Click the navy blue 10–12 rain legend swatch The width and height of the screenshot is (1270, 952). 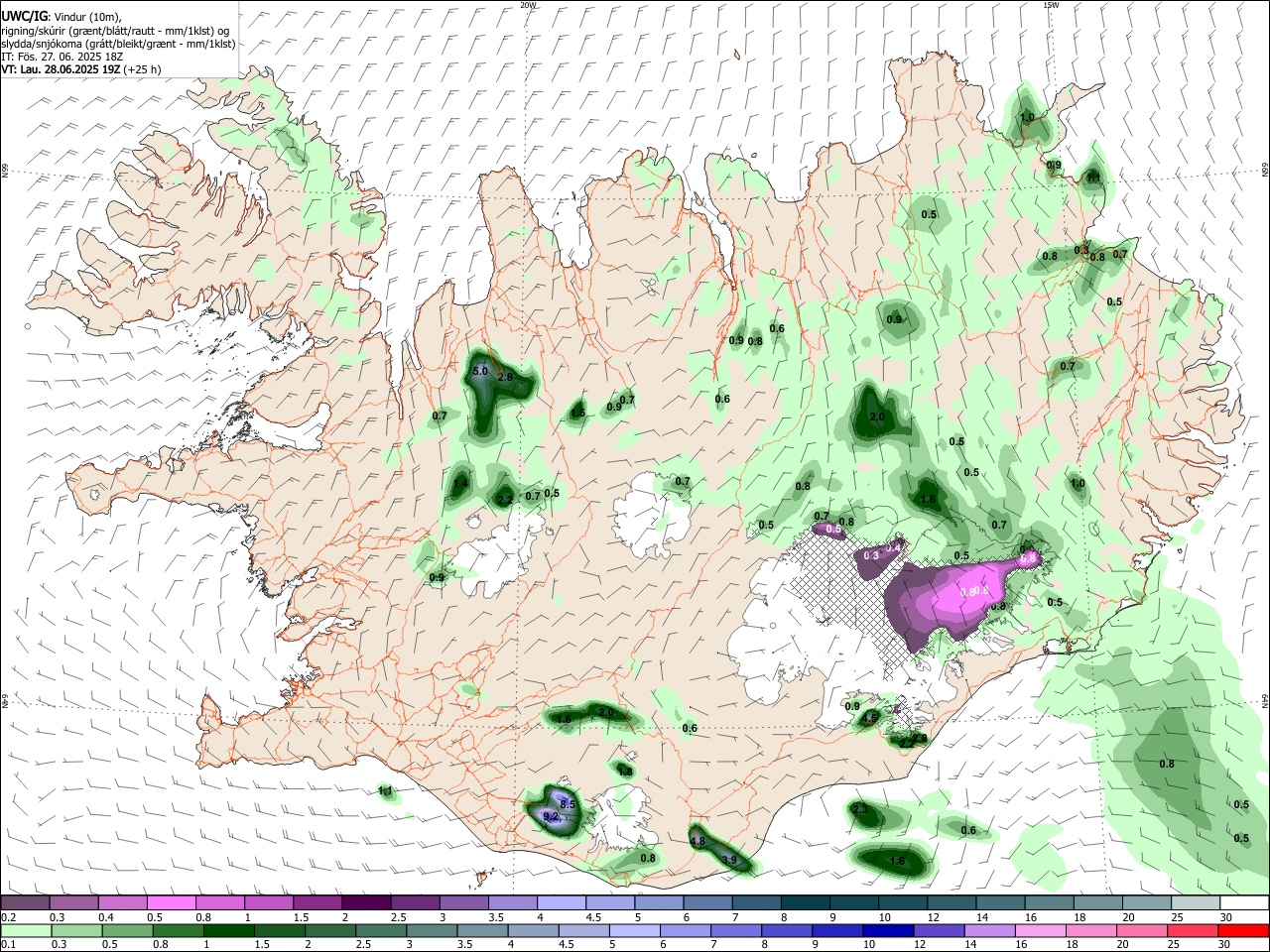(889, 930)
